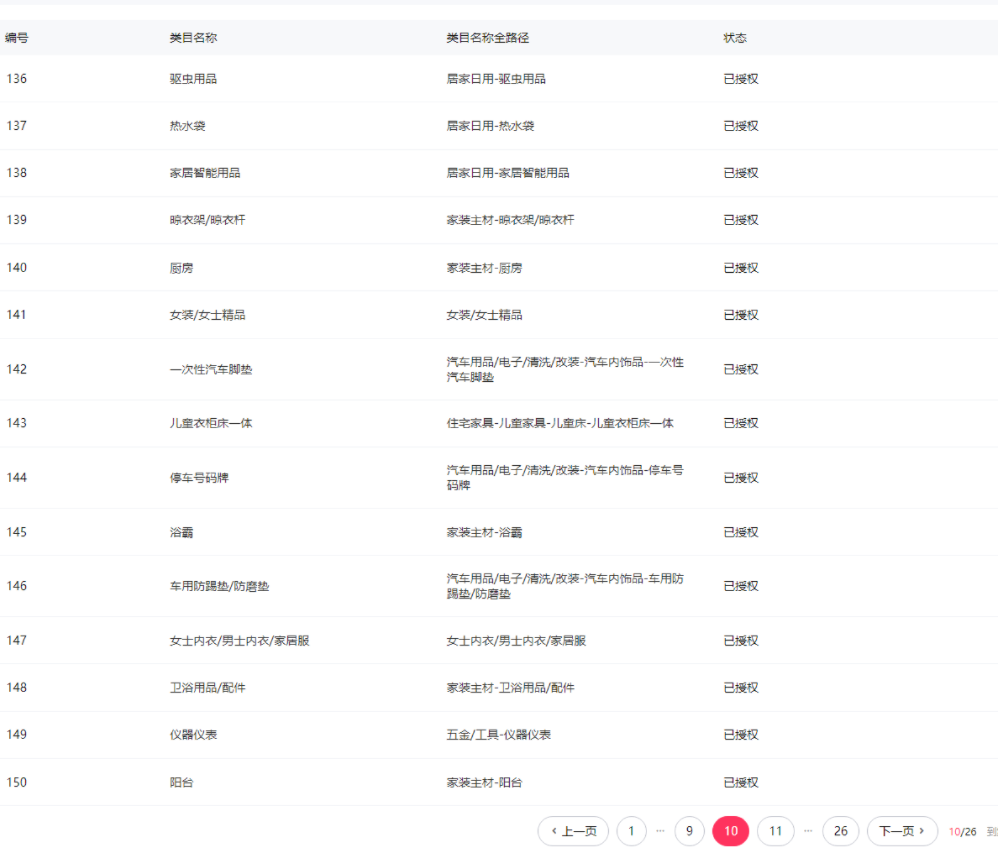Select row 136 驱虫用品 category name
This screenshot has height=849, width=998.
tap(193, 79)
